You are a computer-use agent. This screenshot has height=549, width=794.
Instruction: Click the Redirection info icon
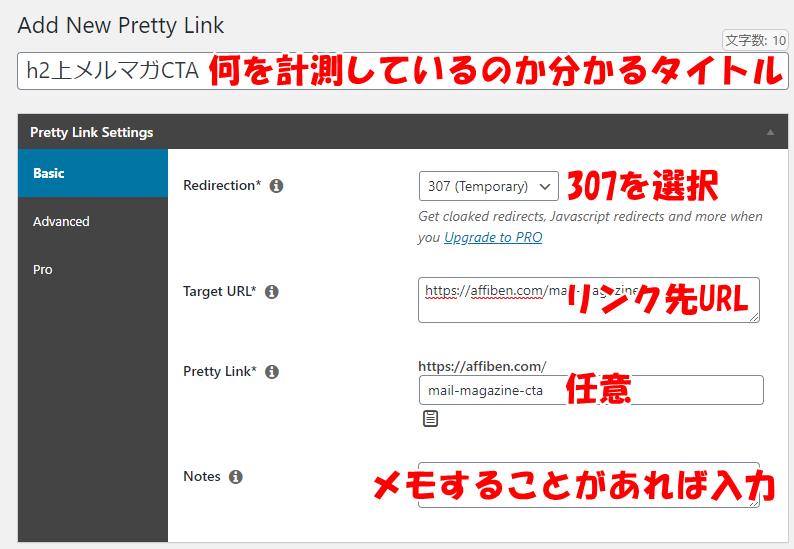(x=277, y=186)
